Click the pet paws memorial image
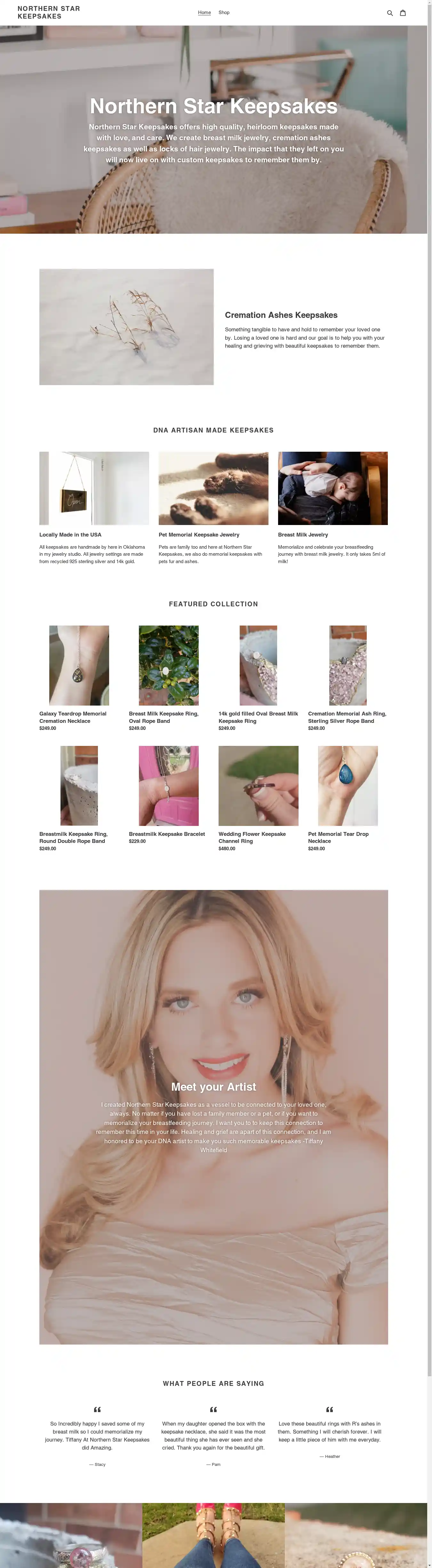Screen dimensions: 432x1568 click(213, 488)
